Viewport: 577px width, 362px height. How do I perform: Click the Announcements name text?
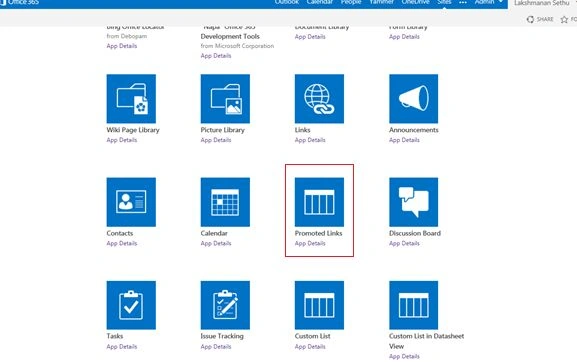[x=414, y=130]
